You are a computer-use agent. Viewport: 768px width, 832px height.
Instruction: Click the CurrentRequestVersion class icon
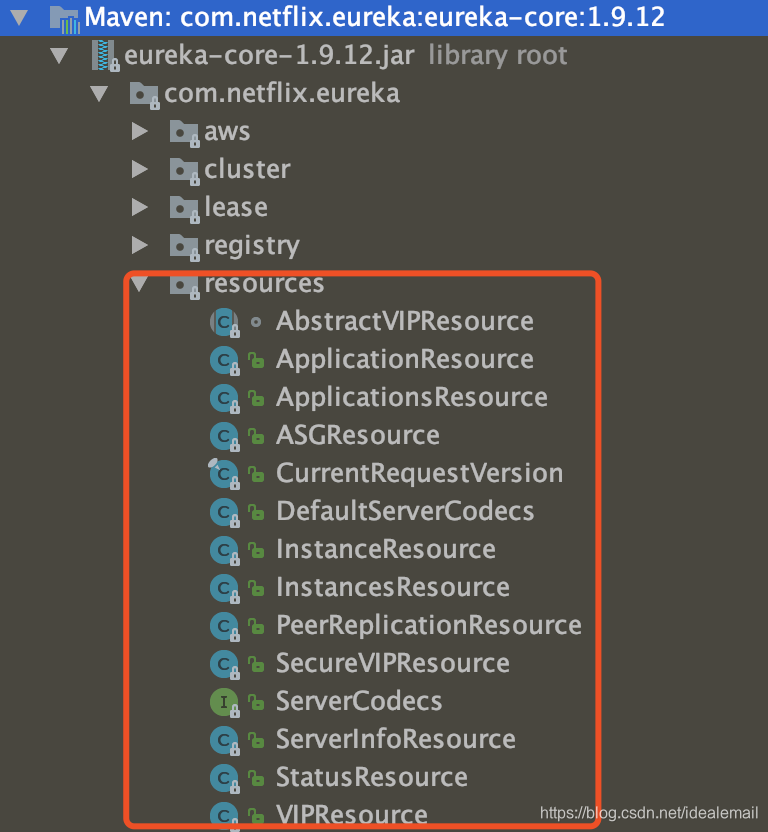(224, 474)
